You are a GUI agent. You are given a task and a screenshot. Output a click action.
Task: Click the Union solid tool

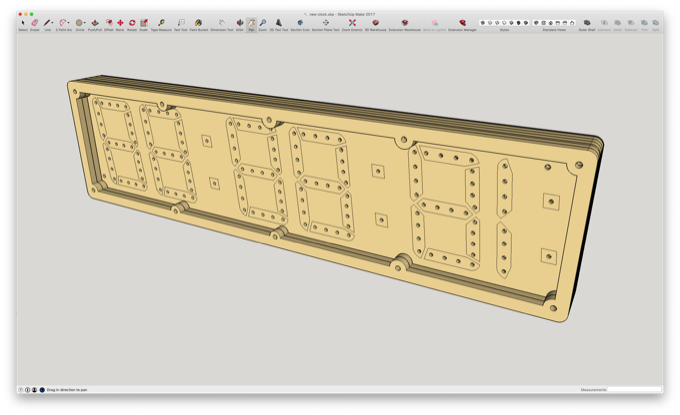click(618, 23)
